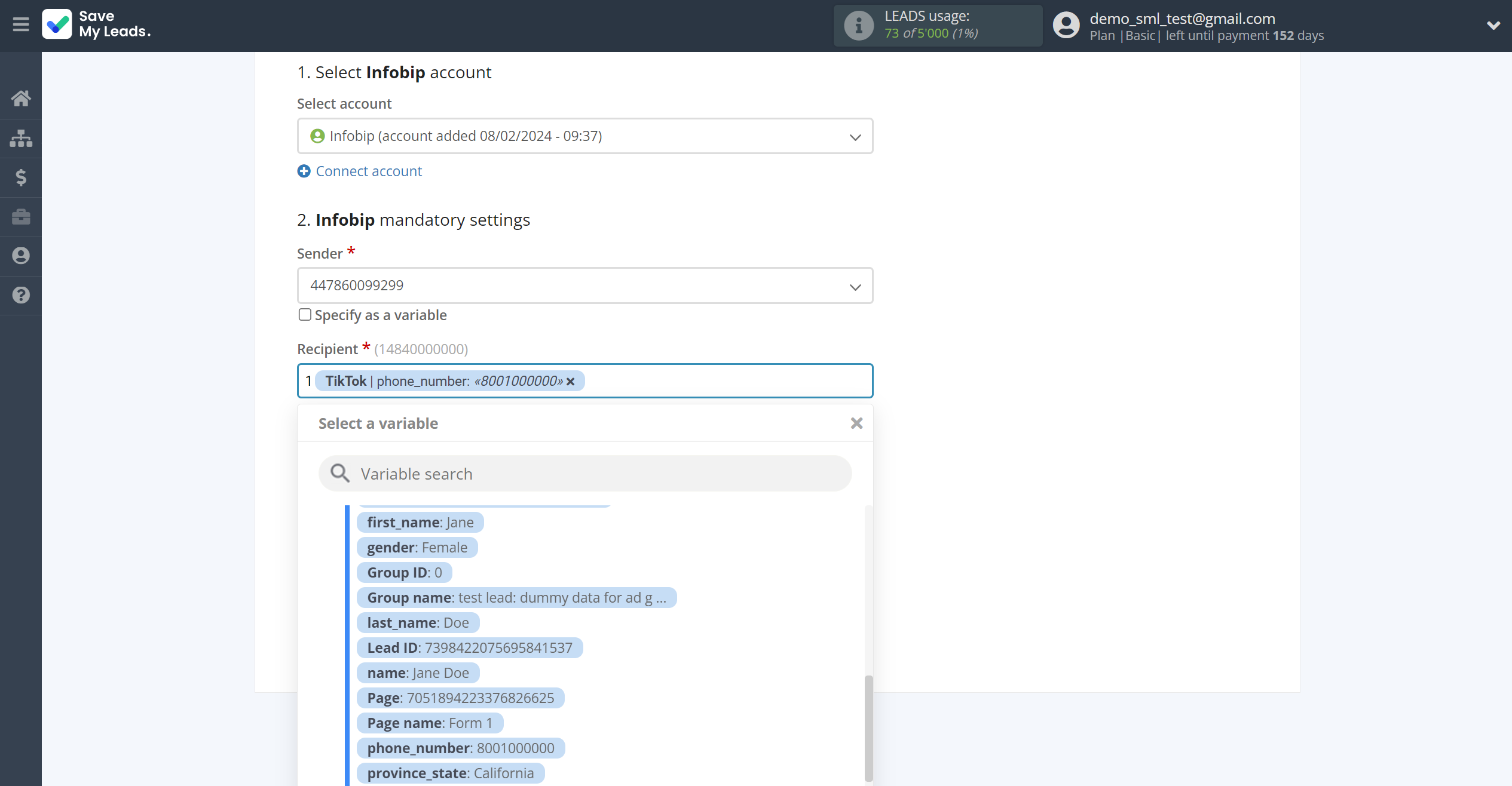The image size is (1512, 786).
Task: Close the Select a variable panel
Action: click(856, 423)
